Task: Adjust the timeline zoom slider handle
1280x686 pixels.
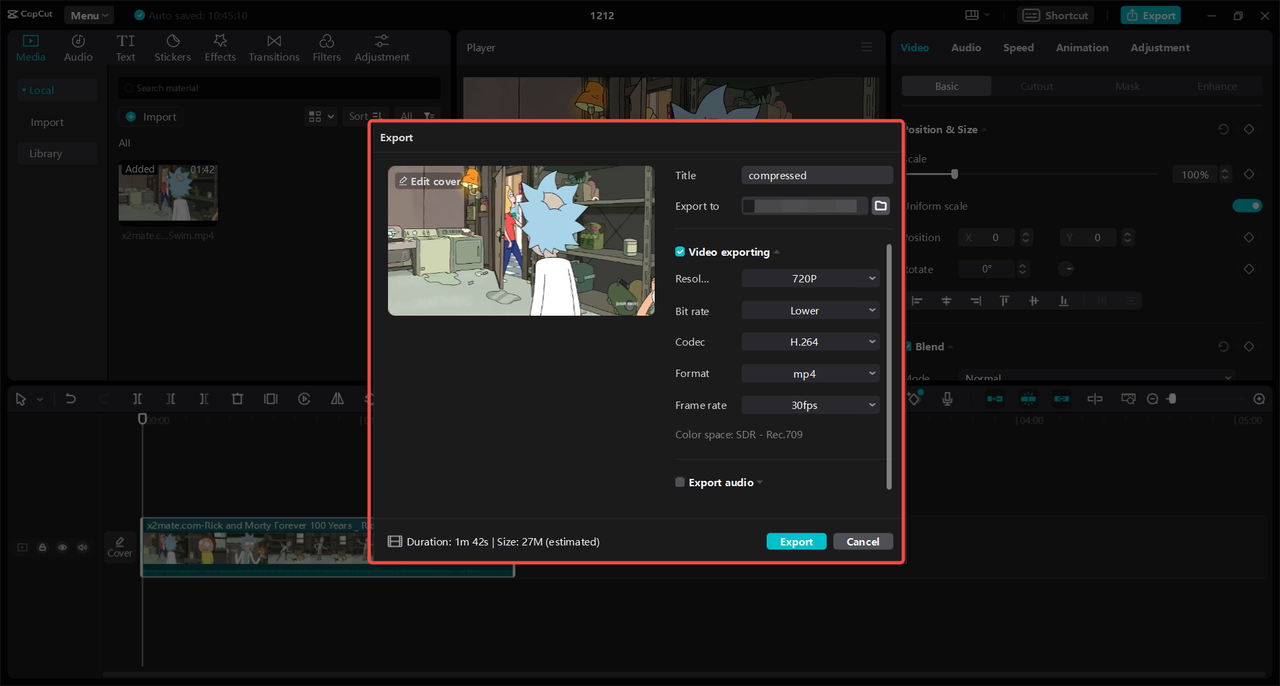Action: click(1172, 399)
